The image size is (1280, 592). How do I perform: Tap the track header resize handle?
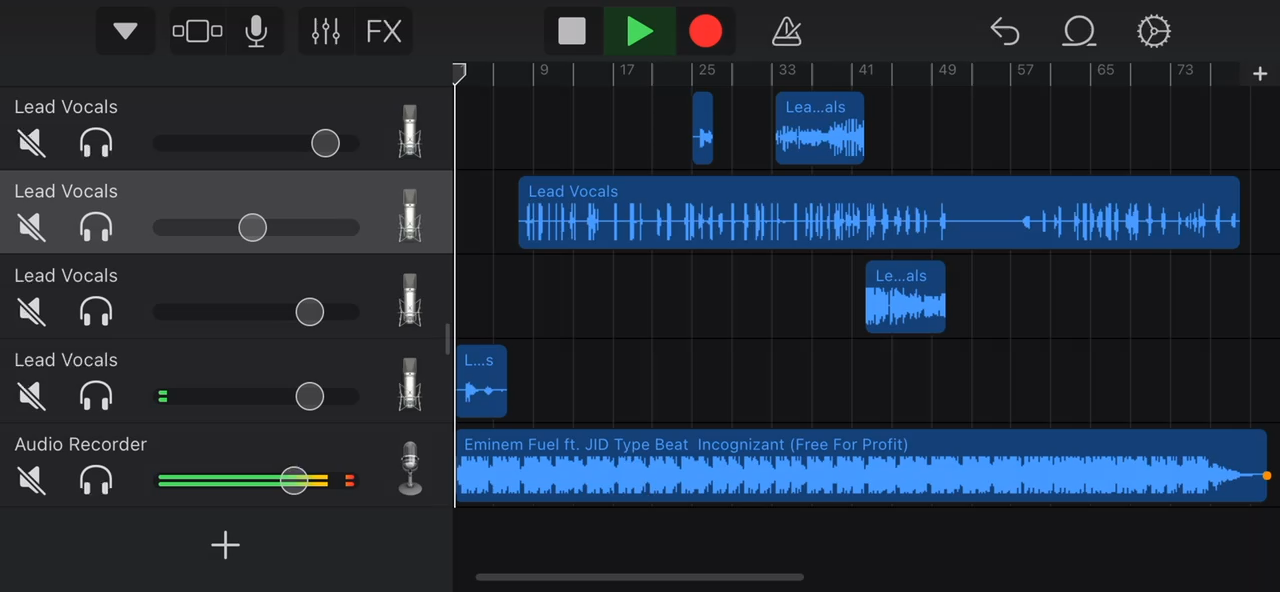coord(447,339)
